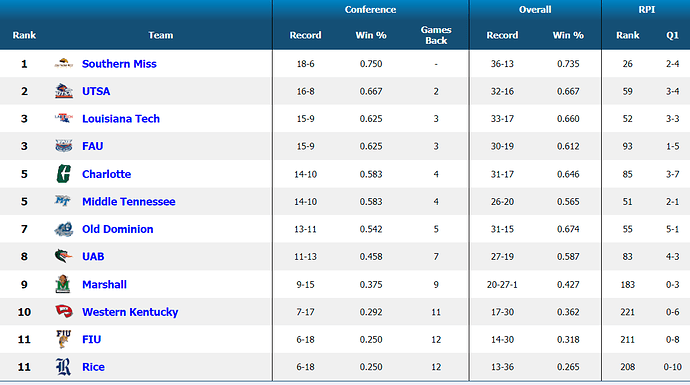
Task: Click the Marshall mascot logo
Action: pos(63,284)
